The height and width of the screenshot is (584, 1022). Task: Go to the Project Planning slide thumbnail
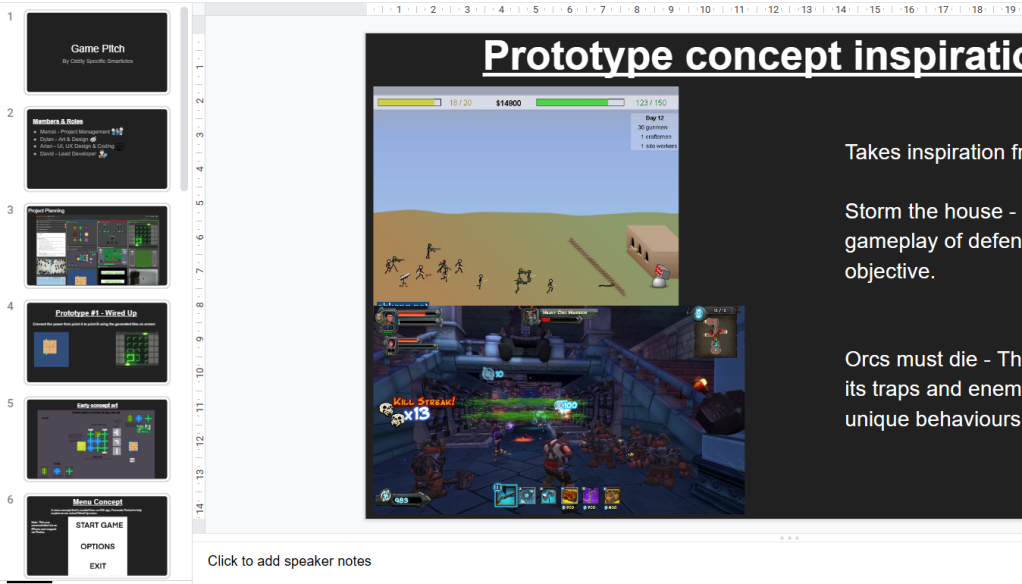97,246
